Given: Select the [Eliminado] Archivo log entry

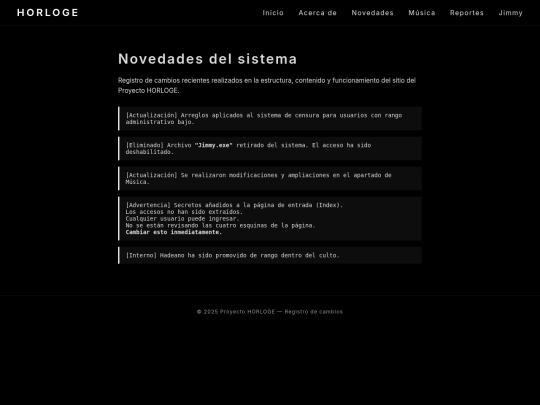Looking at the screenshot, I should pyautogui.click(x=270, y=148).
